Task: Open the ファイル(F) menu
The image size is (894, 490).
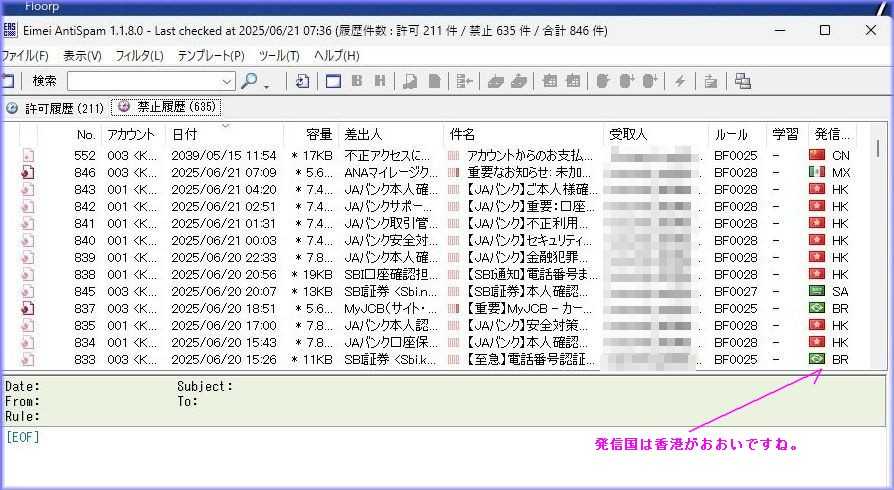Action: click(x=25, y=56)
